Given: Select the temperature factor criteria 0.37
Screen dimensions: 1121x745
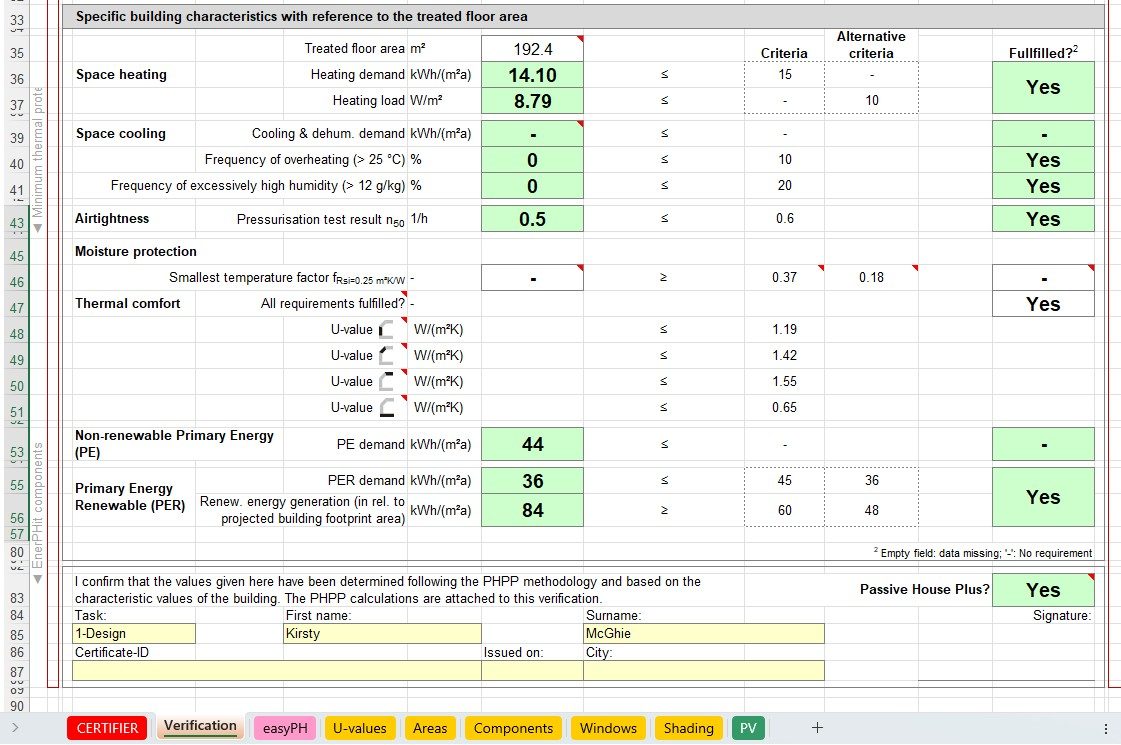Looking at the screenshot, I should (x=784, y=277).
